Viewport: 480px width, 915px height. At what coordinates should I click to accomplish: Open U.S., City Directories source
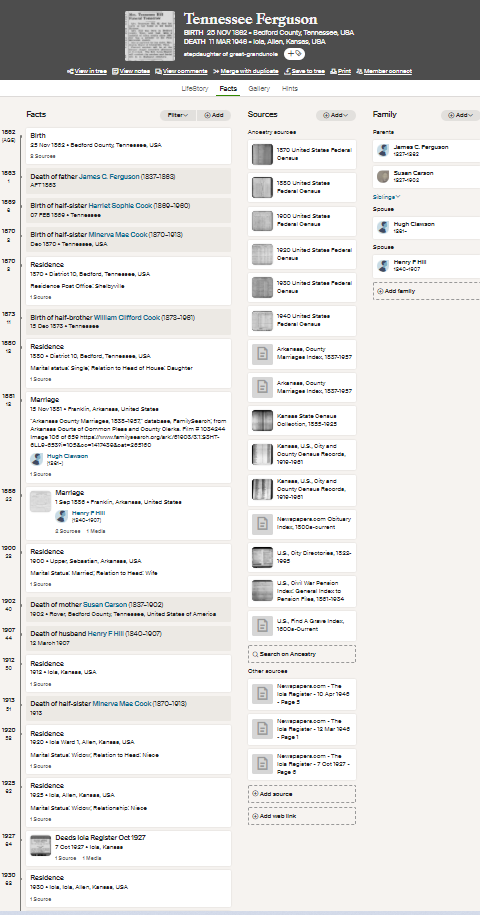click(302, 557)
